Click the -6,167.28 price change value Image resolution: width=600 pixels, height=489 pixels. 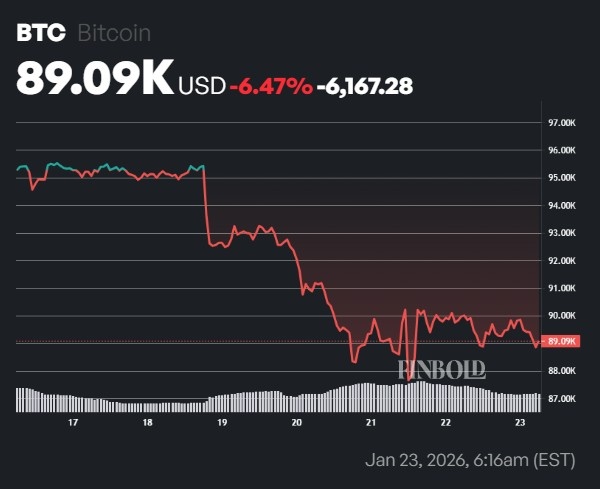(x=364, y=86)
